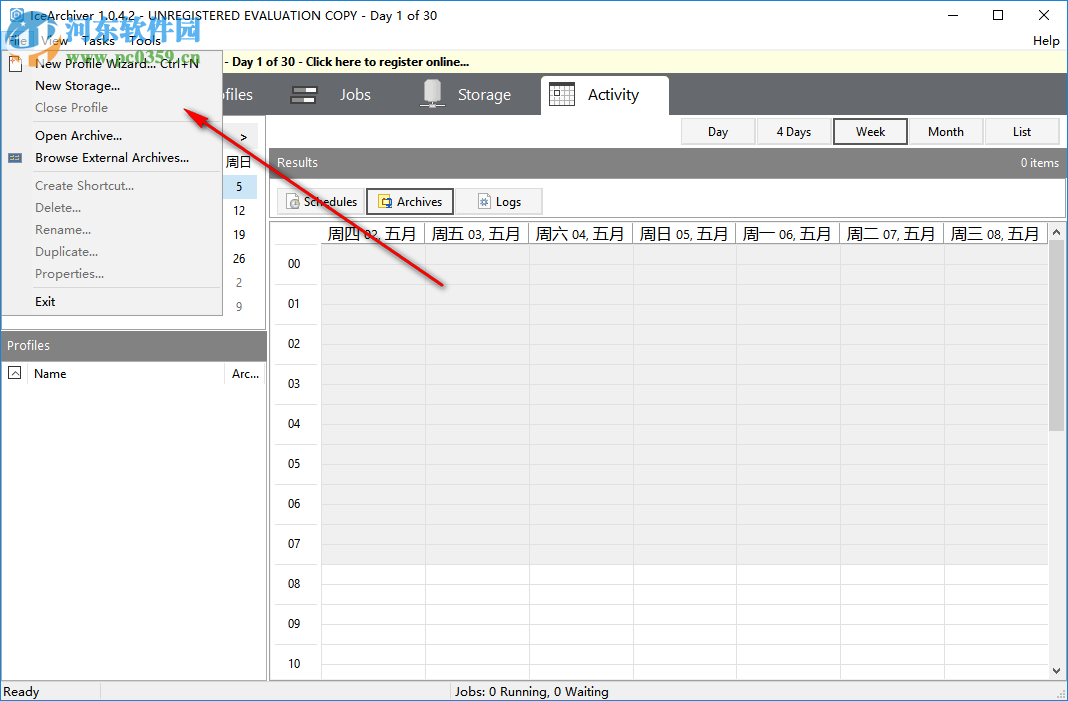
Task: Select day 12 in the mini calendar
Action: (239, 211)
